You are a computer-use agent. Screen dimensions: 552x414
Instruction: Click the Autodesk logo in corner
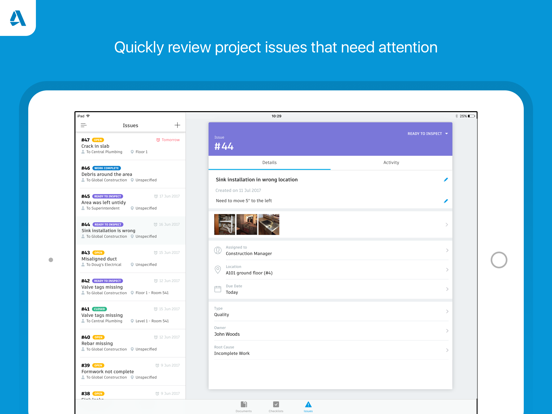(18, 18)
